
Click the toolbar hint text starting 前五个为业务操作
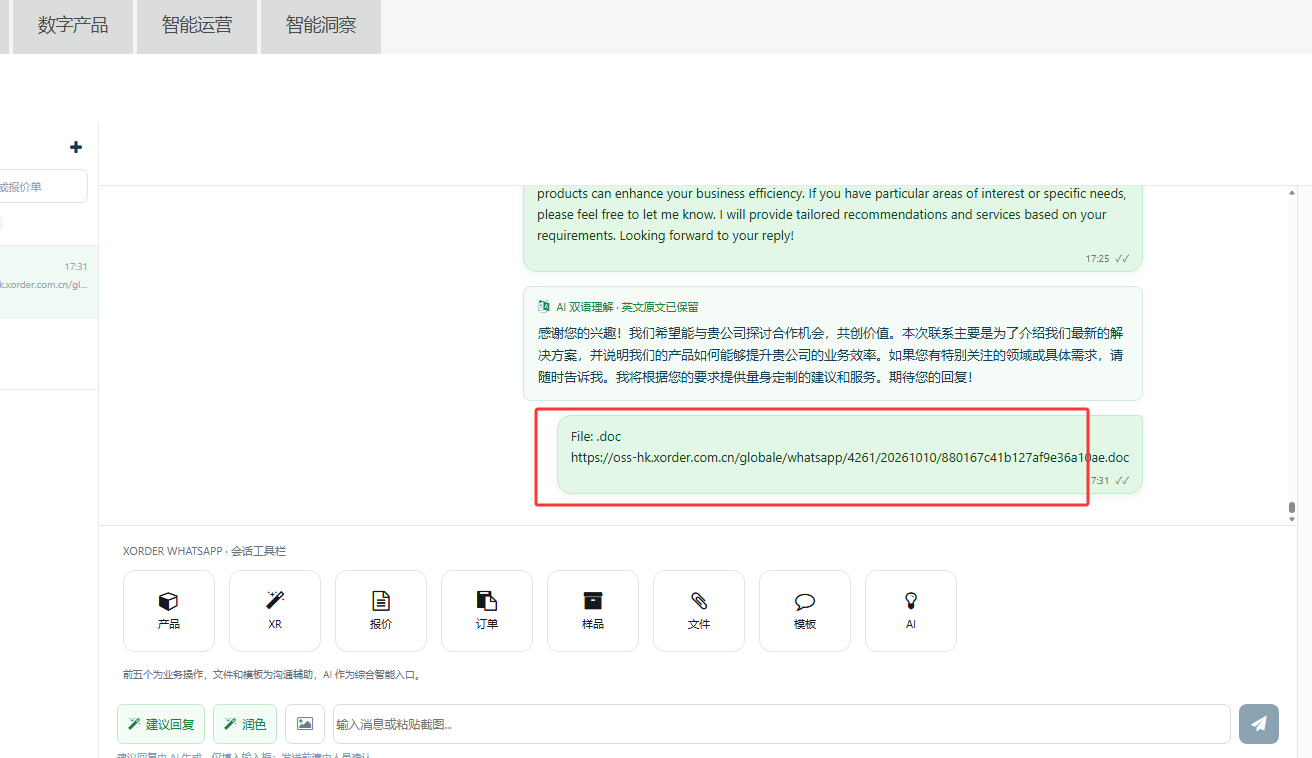[272, 675]
